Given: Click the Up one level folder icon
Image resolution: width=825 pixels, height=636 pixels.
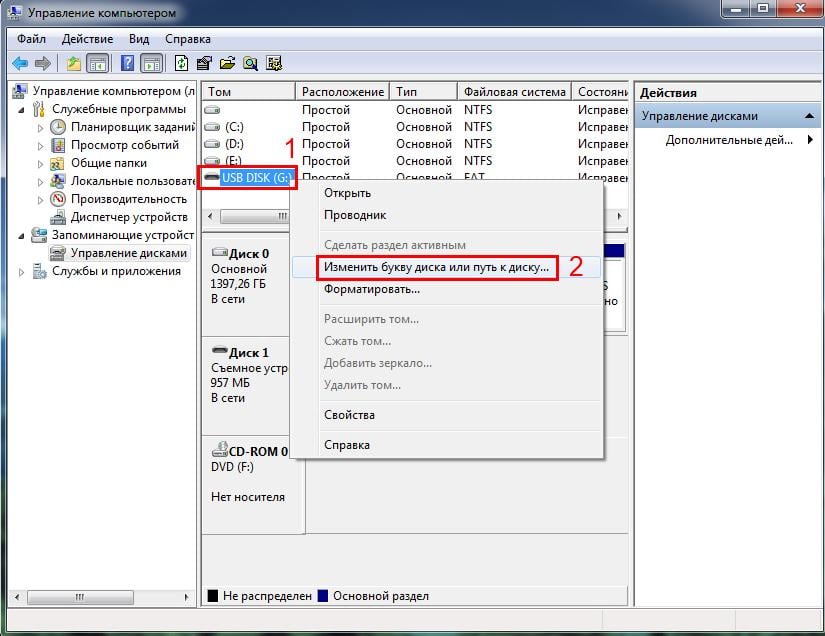Looking at the screenshot, I should (x=73, y=63).
